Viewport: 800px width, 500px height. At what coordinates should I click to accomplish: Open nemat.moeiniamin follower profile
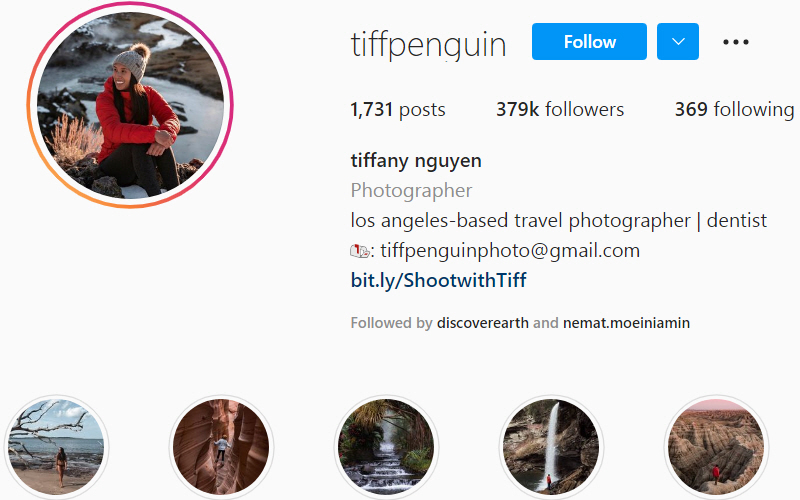click(626, 323)
